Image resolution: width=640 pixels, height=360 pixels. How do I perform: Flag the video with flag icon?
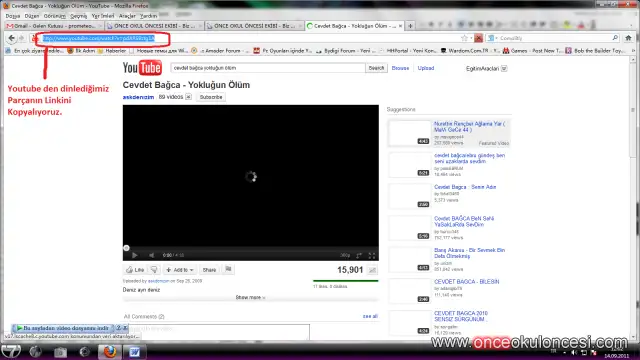coord(228,269)
